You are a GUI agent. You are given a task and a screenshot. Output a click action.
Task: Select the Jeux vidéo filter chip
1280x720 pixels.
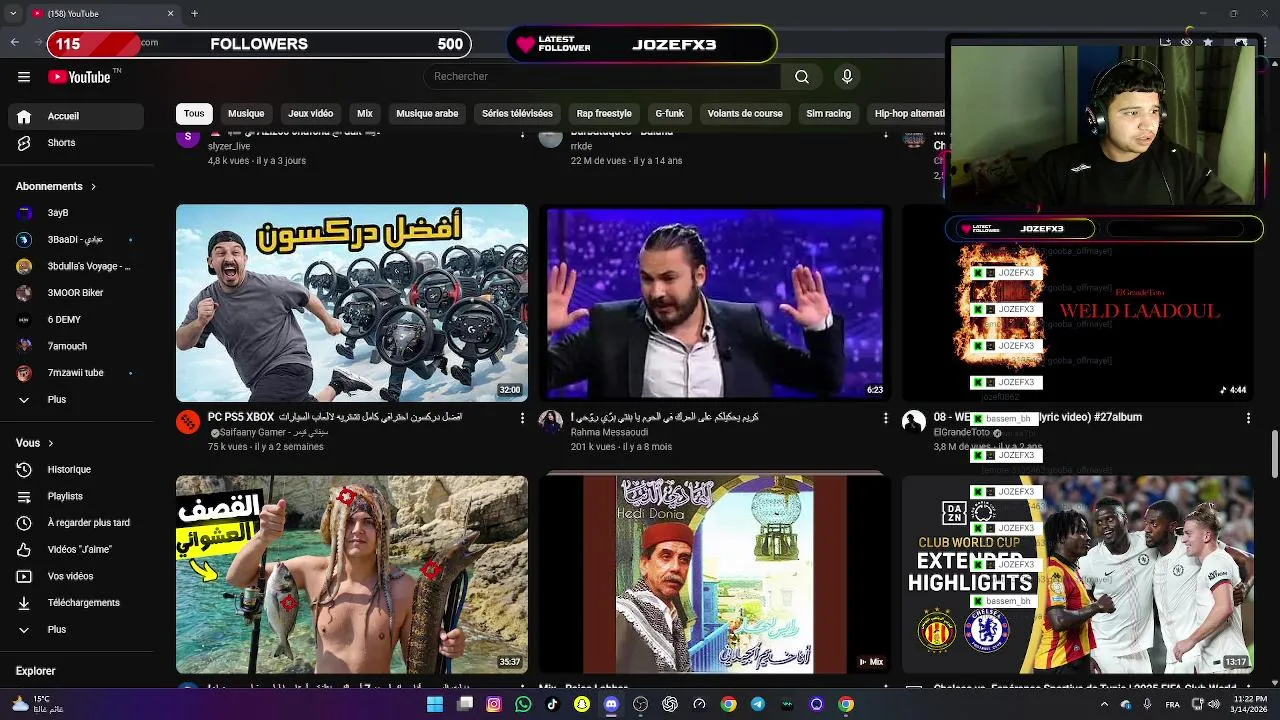(x=311, y=114)
